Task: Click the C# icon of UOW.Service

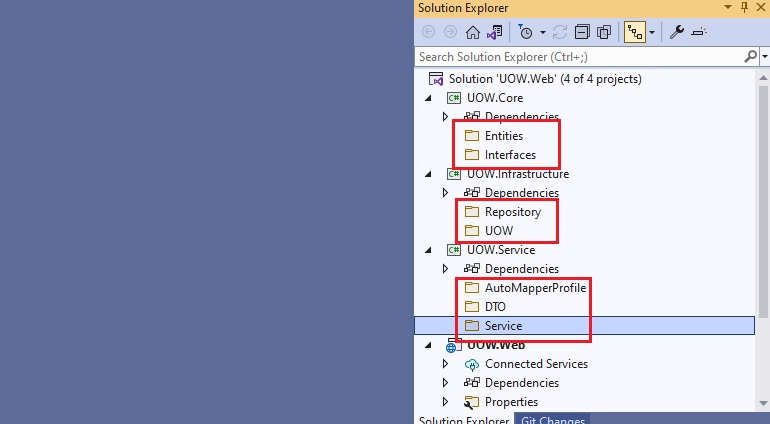Action: click(453, 250)
